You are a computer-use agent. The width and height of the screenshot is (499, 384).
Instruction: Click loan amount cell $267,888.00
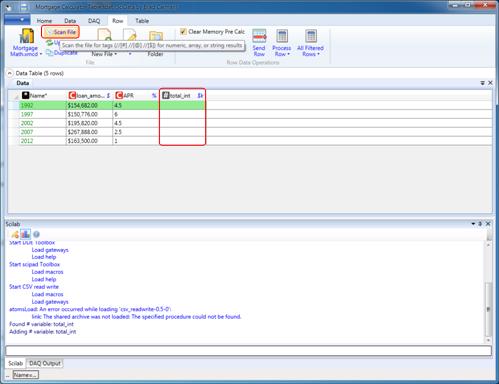point(90,132)
